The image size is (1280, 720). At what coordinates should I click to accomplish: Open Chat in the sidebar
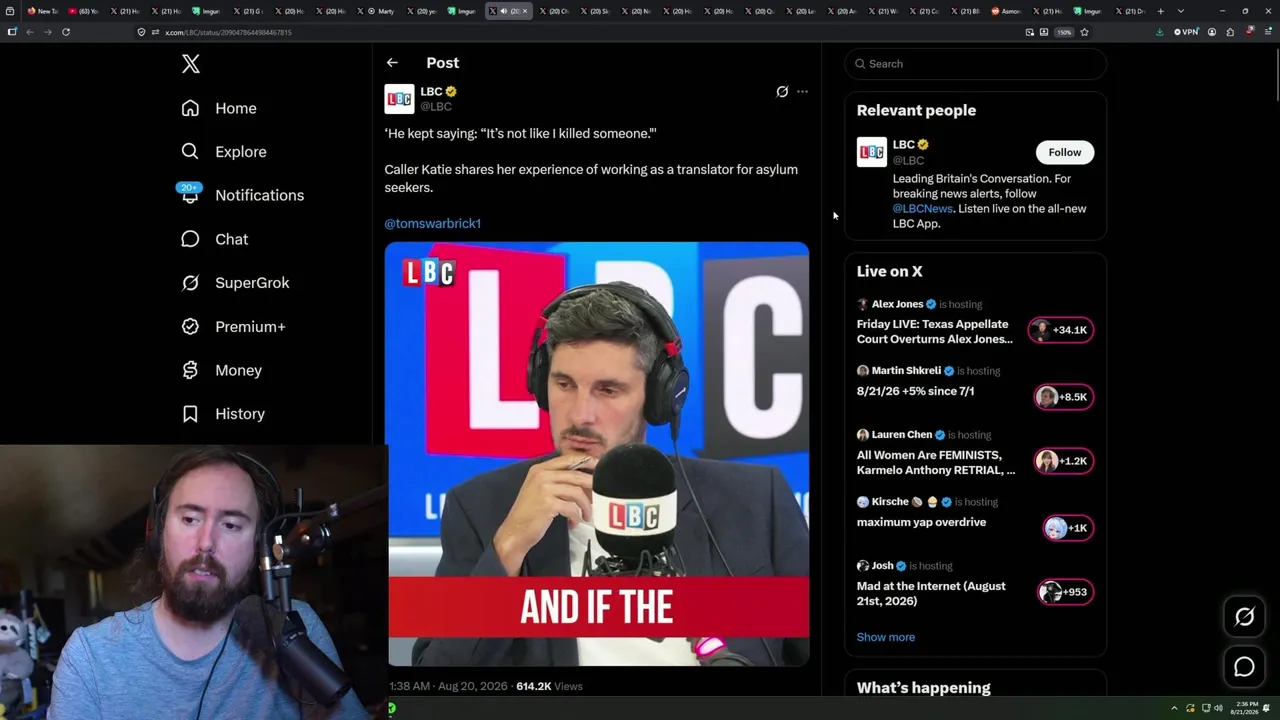(215, 239)
